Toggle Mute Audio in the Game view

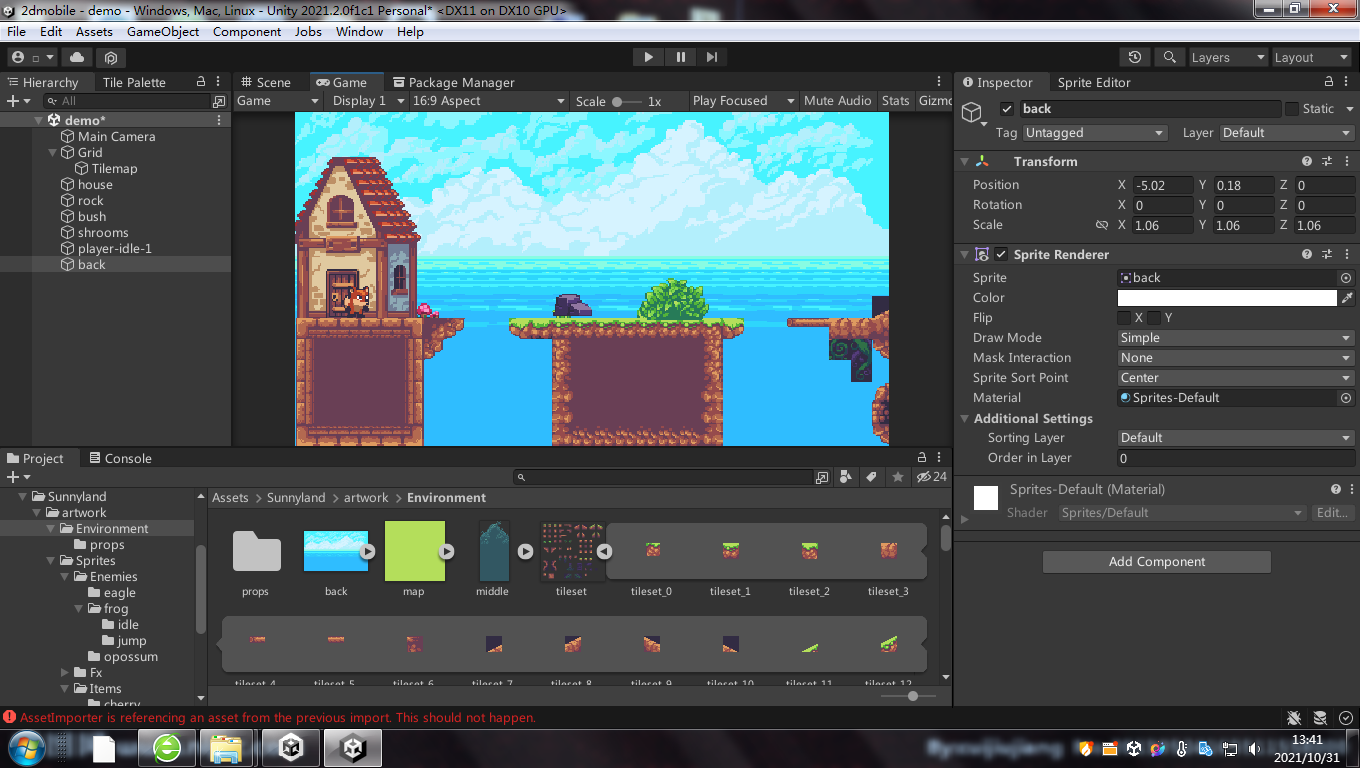tap(837, 101)
